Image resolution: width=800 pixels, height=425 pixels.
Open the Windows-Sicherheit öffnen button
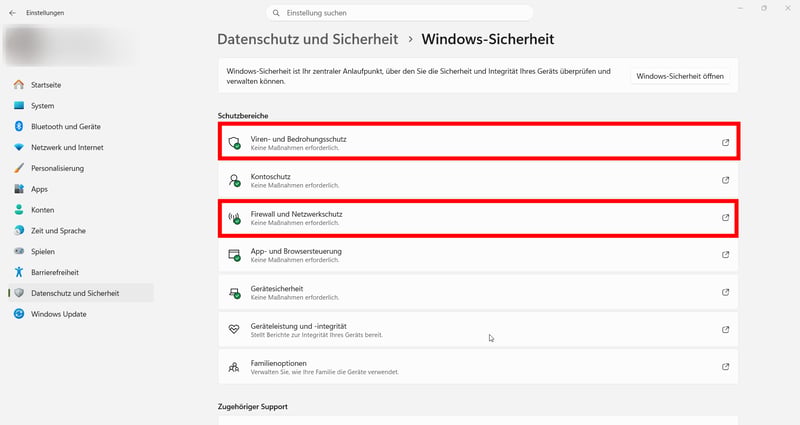pyautogui.click(x=680, y=76)
